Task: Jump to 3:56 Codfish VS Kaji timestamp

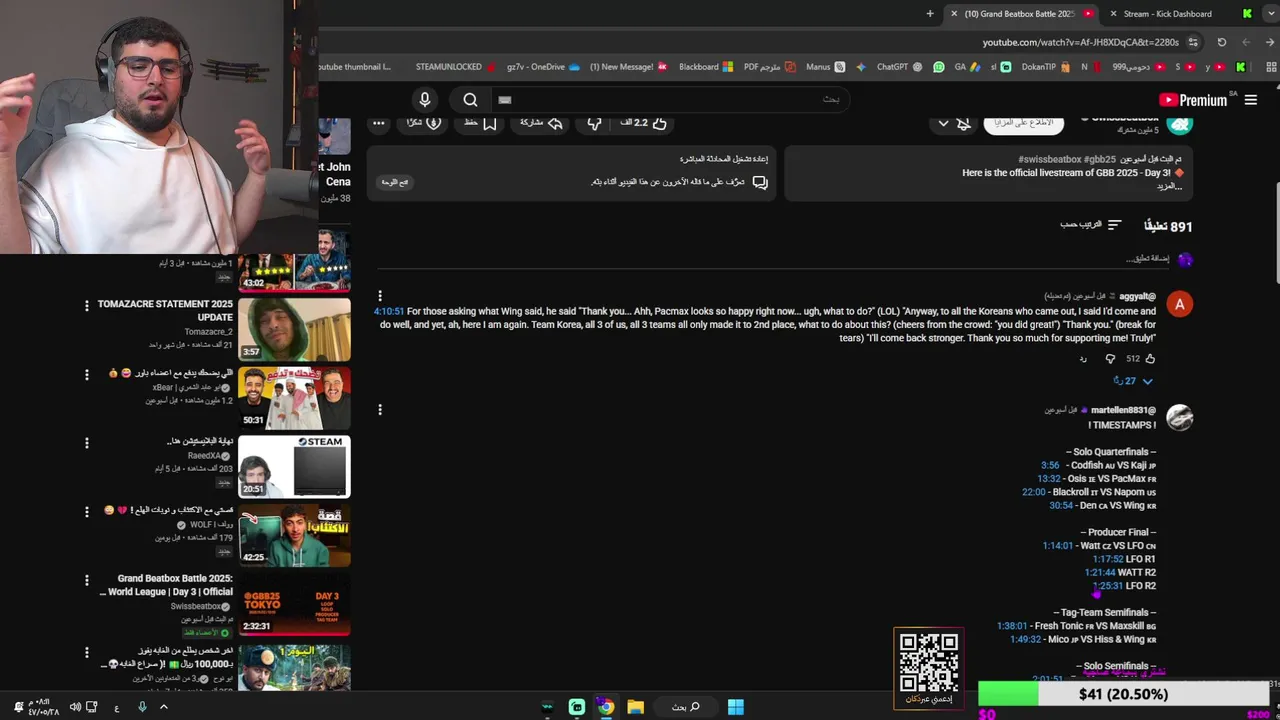Action: pyautogui.click(x=1050, y=465)
